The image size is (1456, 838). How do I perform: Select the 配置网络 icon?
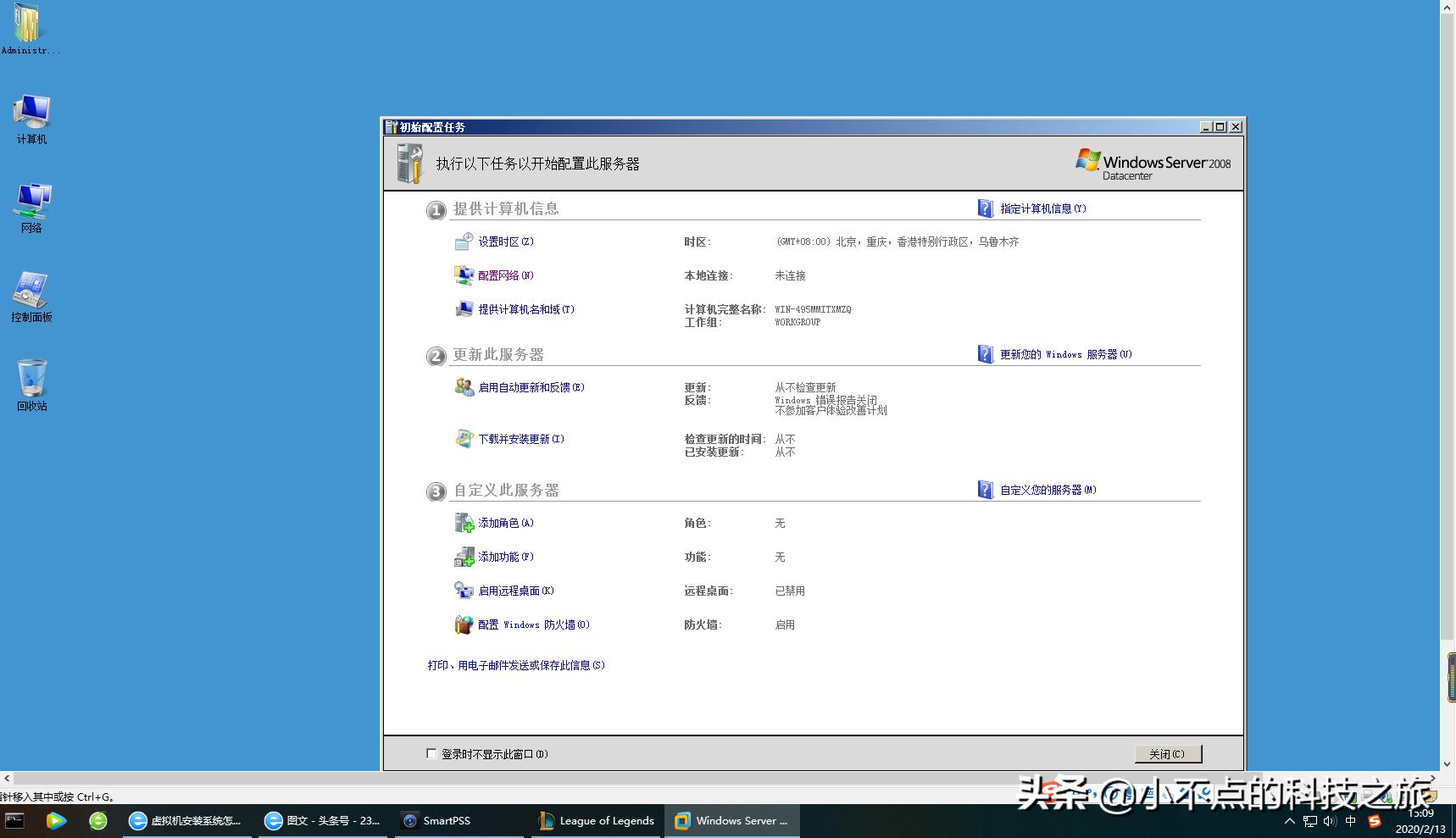pyautogui.click(x=463, y=275)
